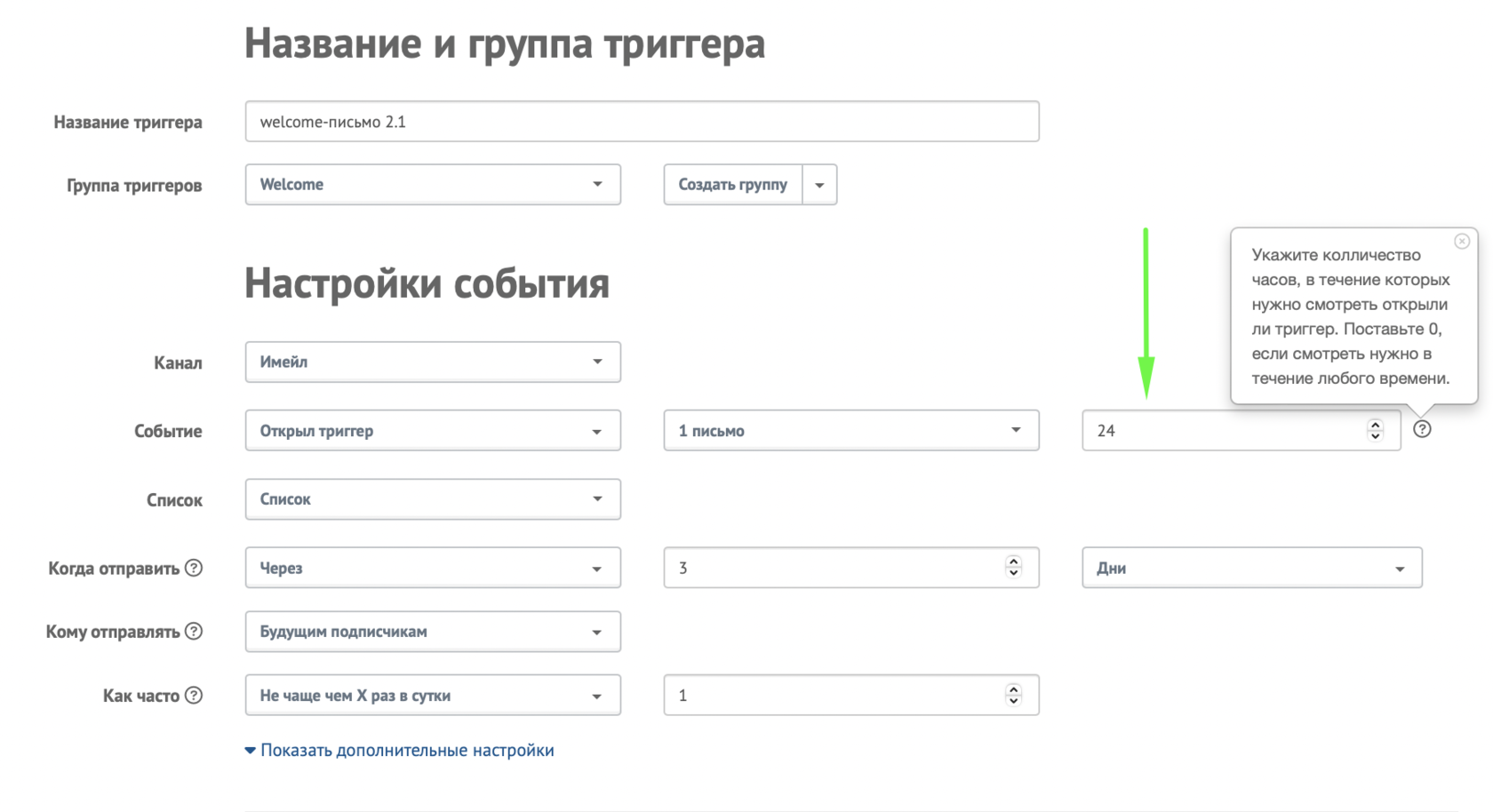Click the help icon next to Когда отправить
Viewport: 1493px width, 812px height.
tap(194, 568)
